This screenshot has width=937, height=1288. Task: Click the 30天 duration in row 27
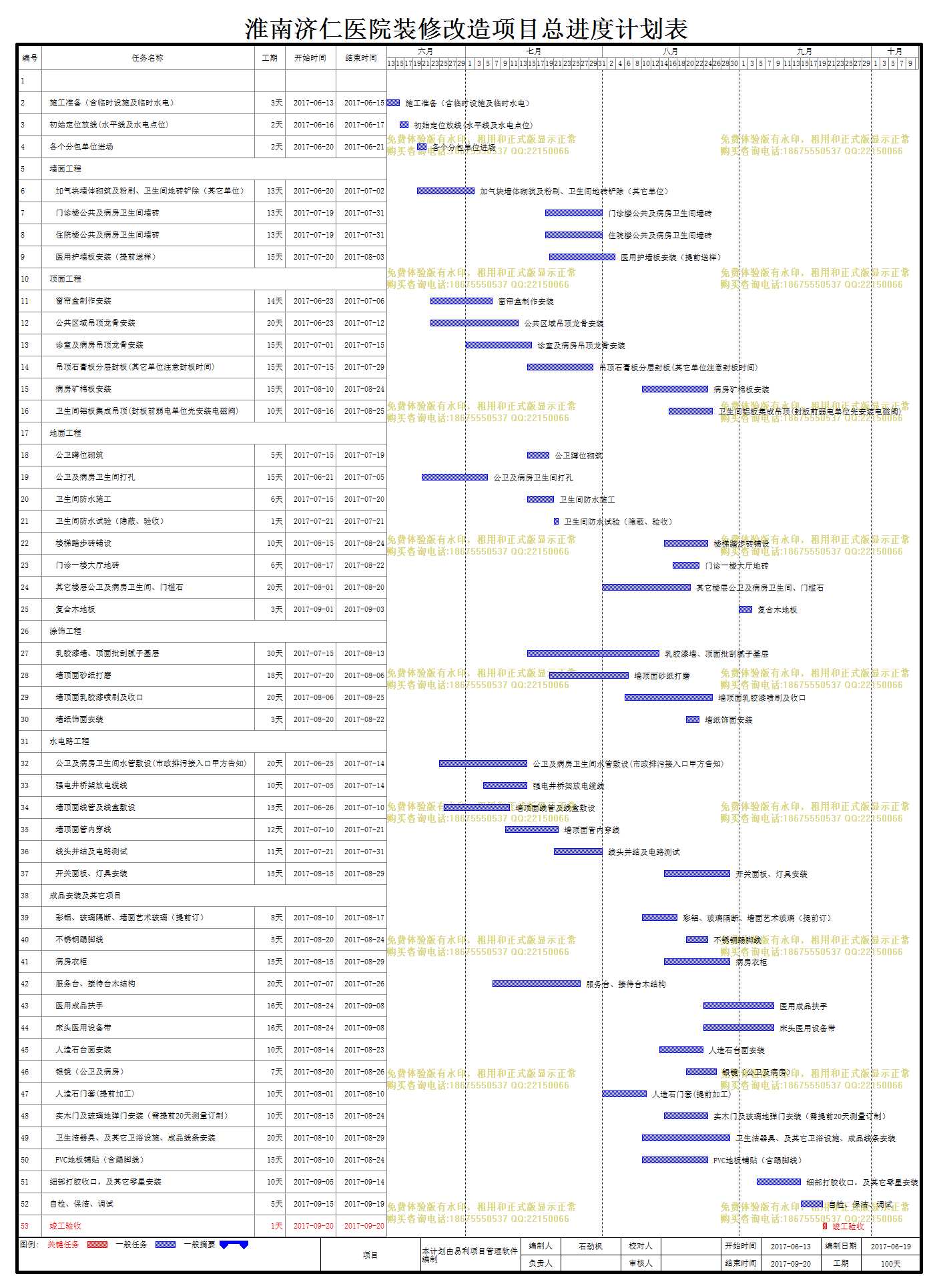[275, 653]
